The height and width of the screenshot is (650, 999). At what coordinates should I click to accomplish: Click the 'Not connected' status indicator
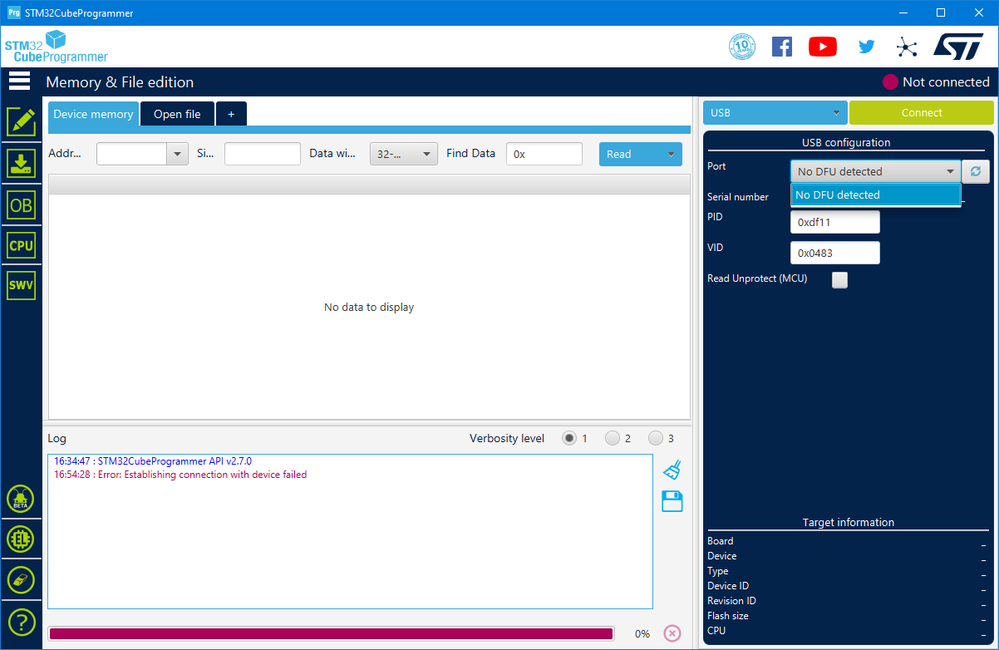pos(936,82)
